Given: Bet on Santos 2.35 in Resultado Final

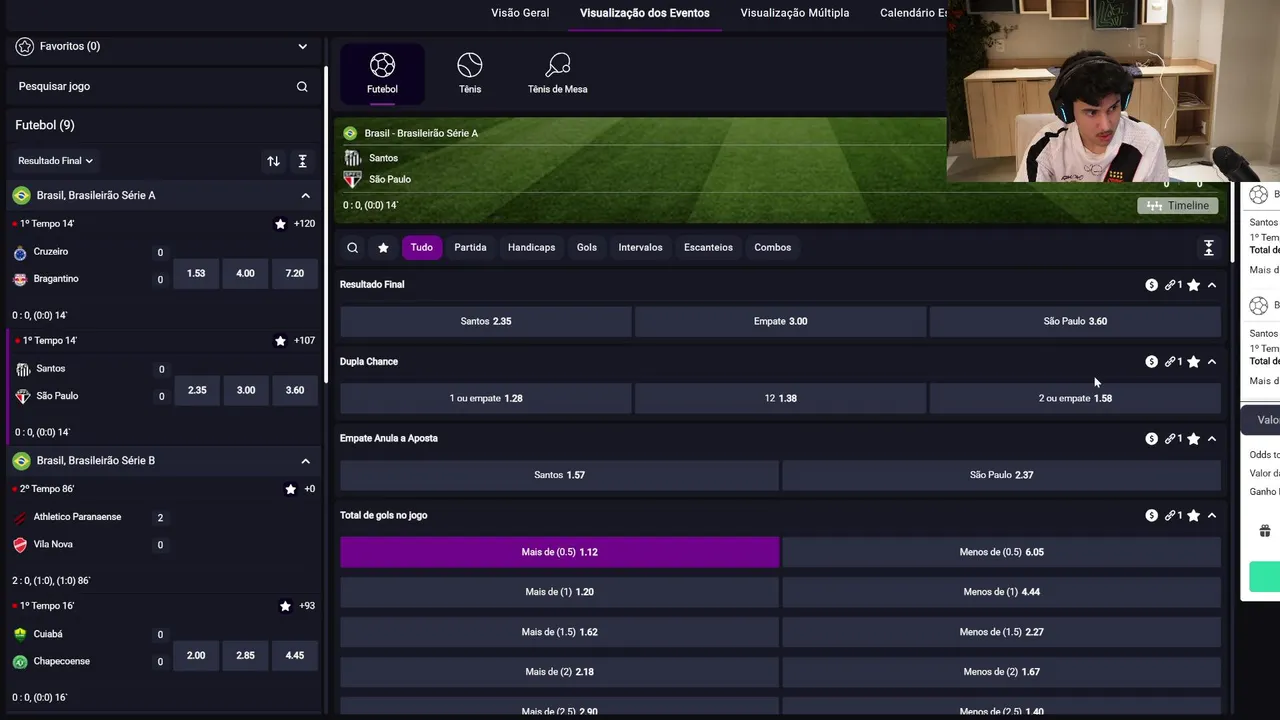Looking at the screenshot, I should [x=486, y=322].
